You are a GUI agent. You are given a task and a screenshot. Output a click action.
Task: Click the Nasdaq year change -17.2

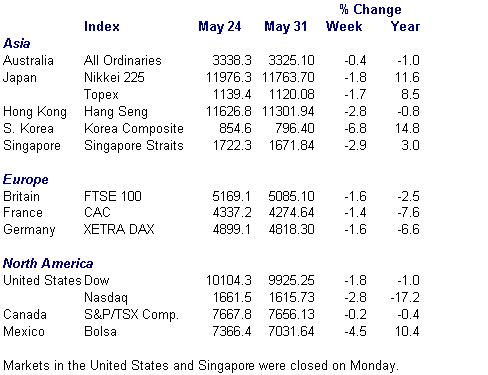(405, 297)
